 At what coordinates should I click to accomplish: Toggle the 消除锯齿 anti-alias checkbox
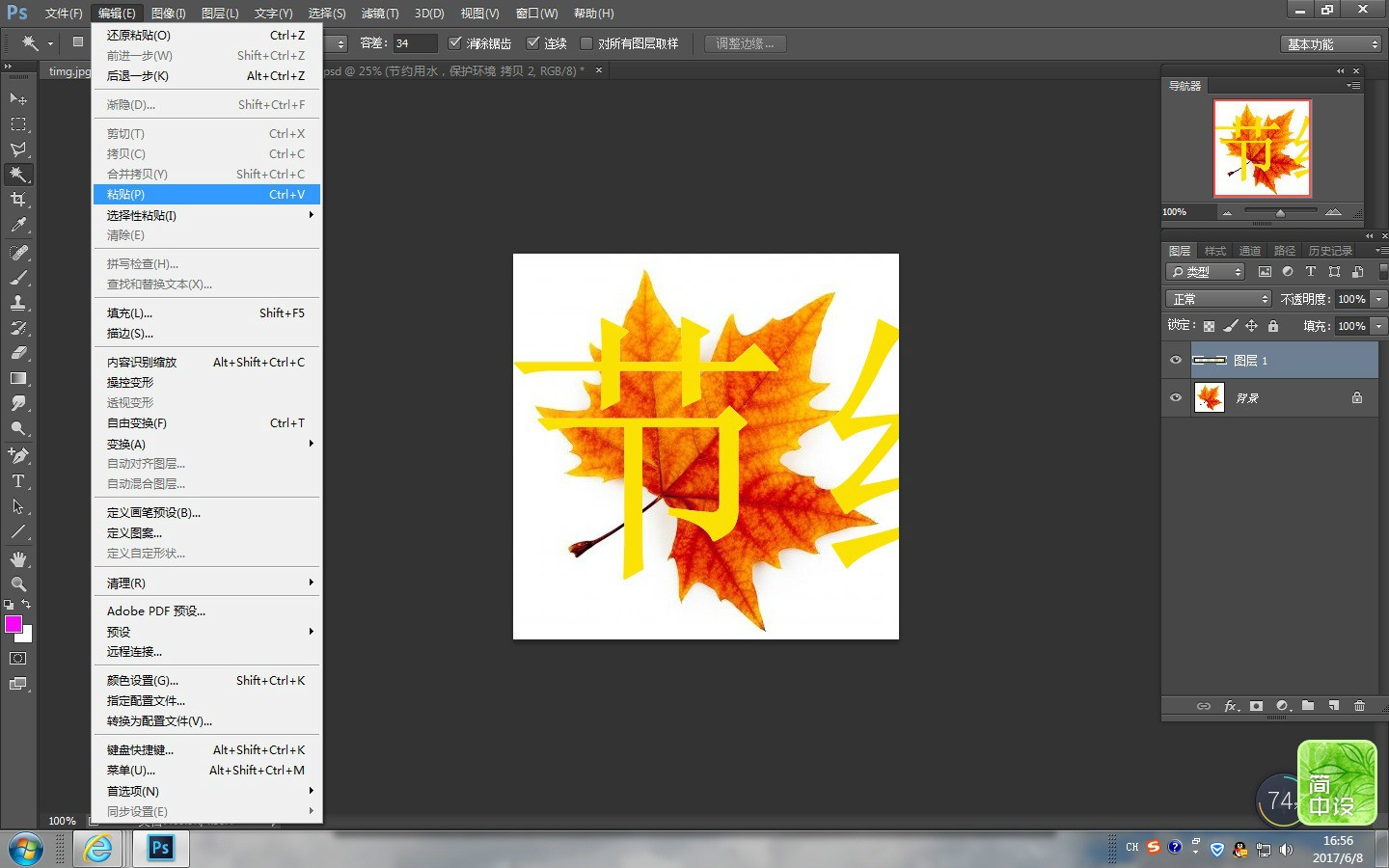[x=455, y=43]
